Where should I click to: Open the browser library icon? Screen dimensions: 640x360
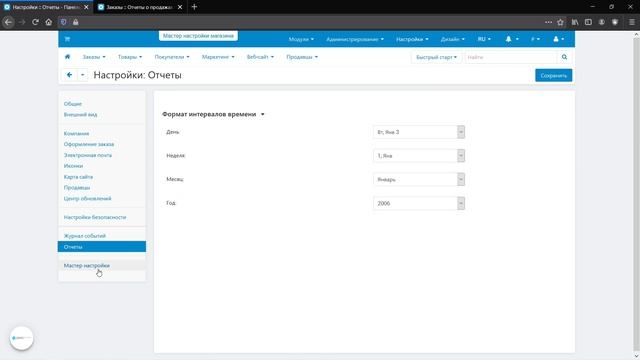click(x=575, y=22)
